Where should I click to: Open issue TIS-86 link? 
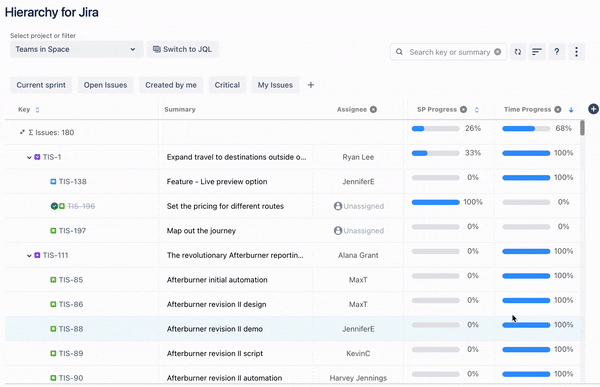[71, 304]
